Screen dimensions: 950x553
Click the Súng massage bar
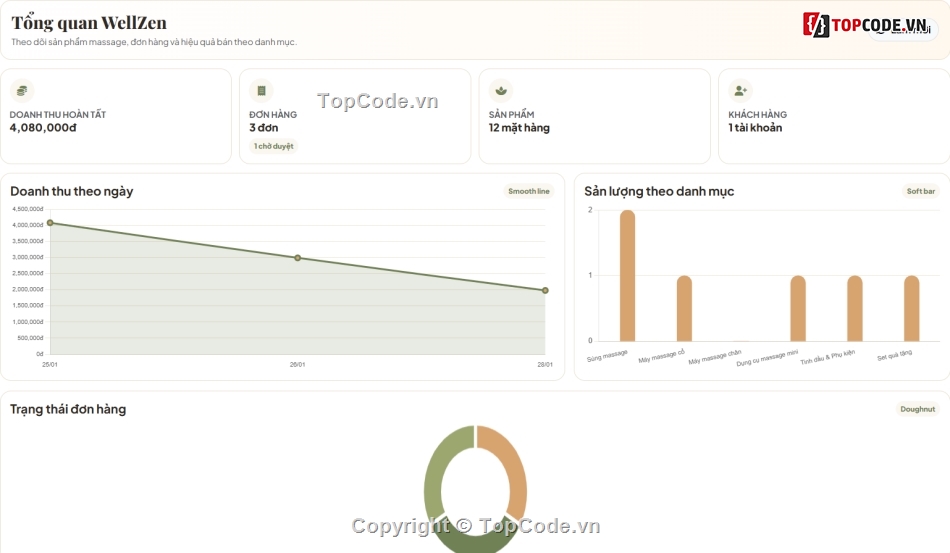pos(628,276)
